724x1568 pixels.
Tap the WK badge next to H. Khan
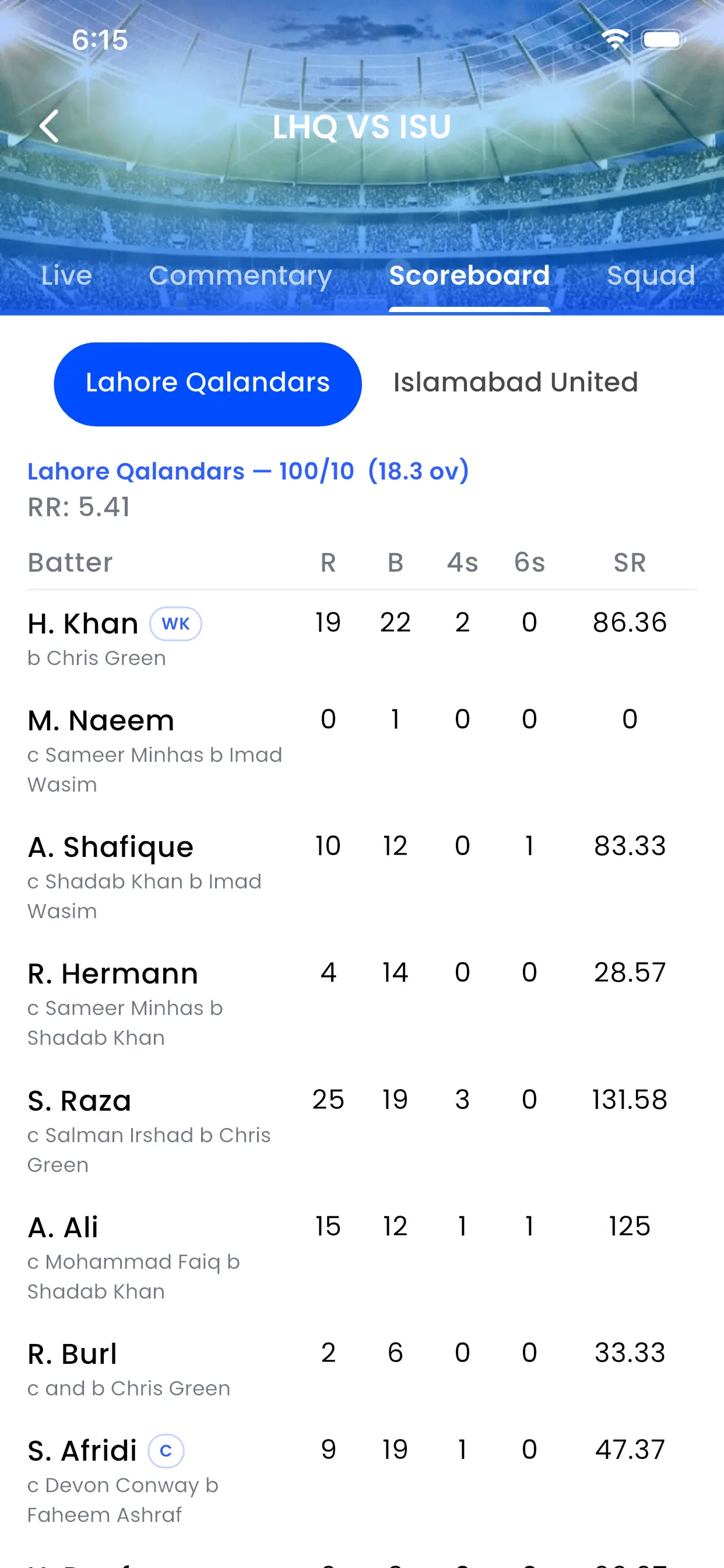[177, 624]
